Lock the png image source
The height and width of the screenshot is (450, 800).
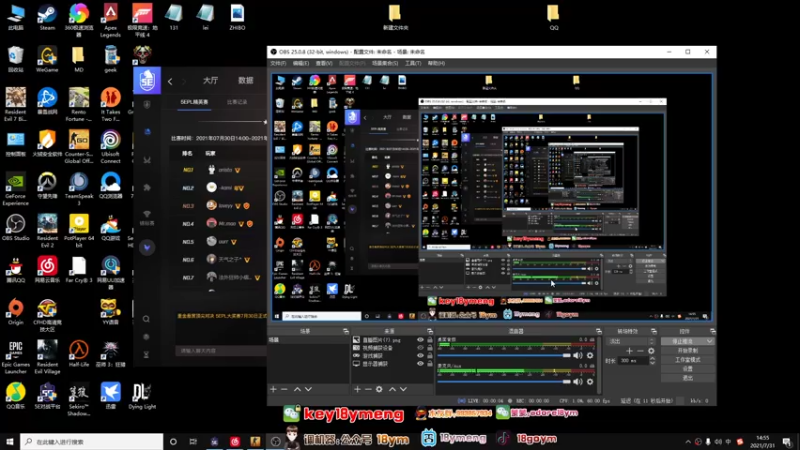coord(430,340)
